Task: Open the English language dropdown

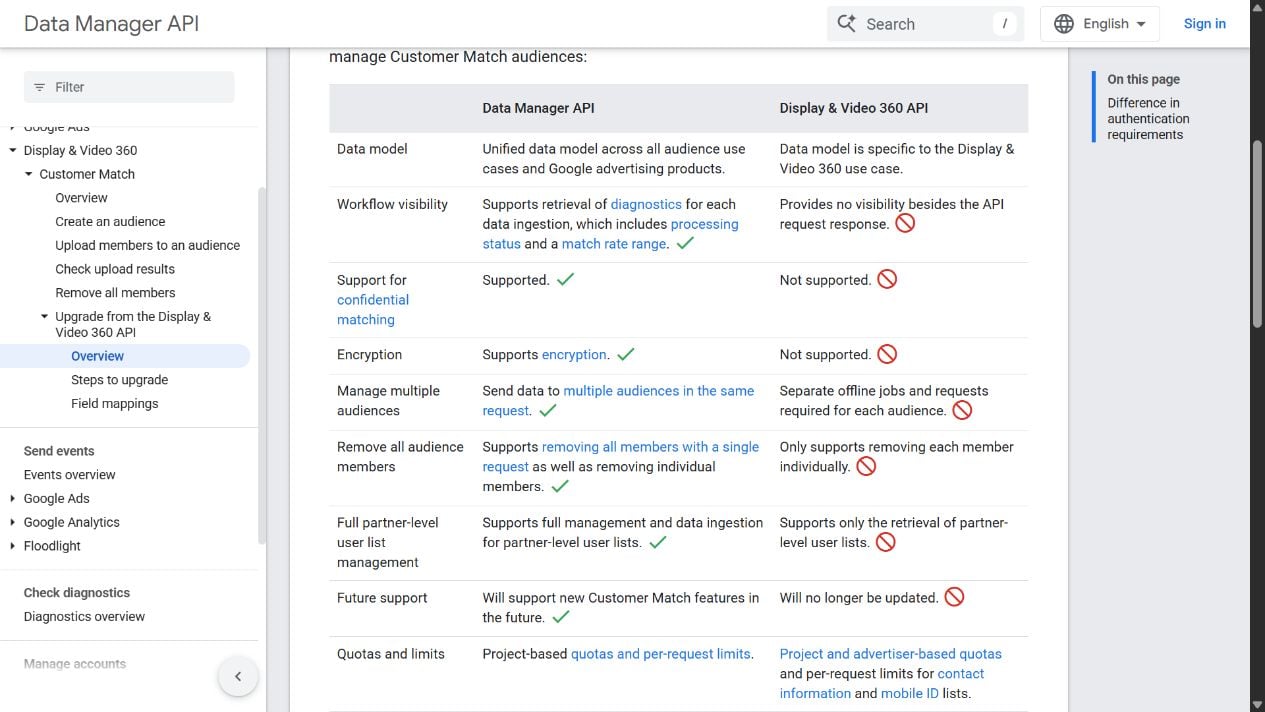Action: pos(1100,24)
